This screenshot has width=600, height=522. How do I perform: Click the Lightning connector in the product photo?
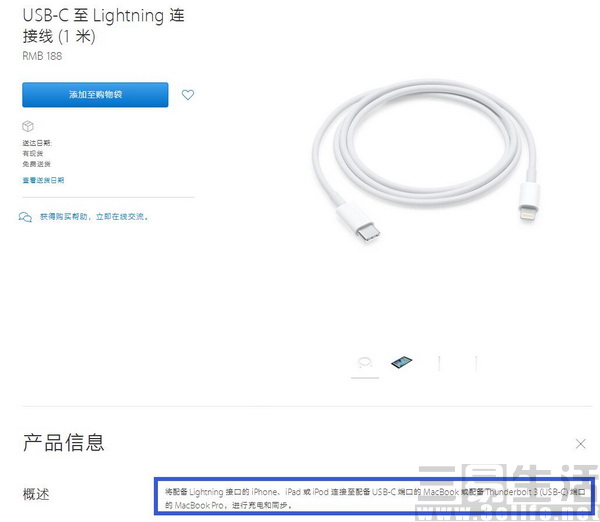tap(528, 202)
